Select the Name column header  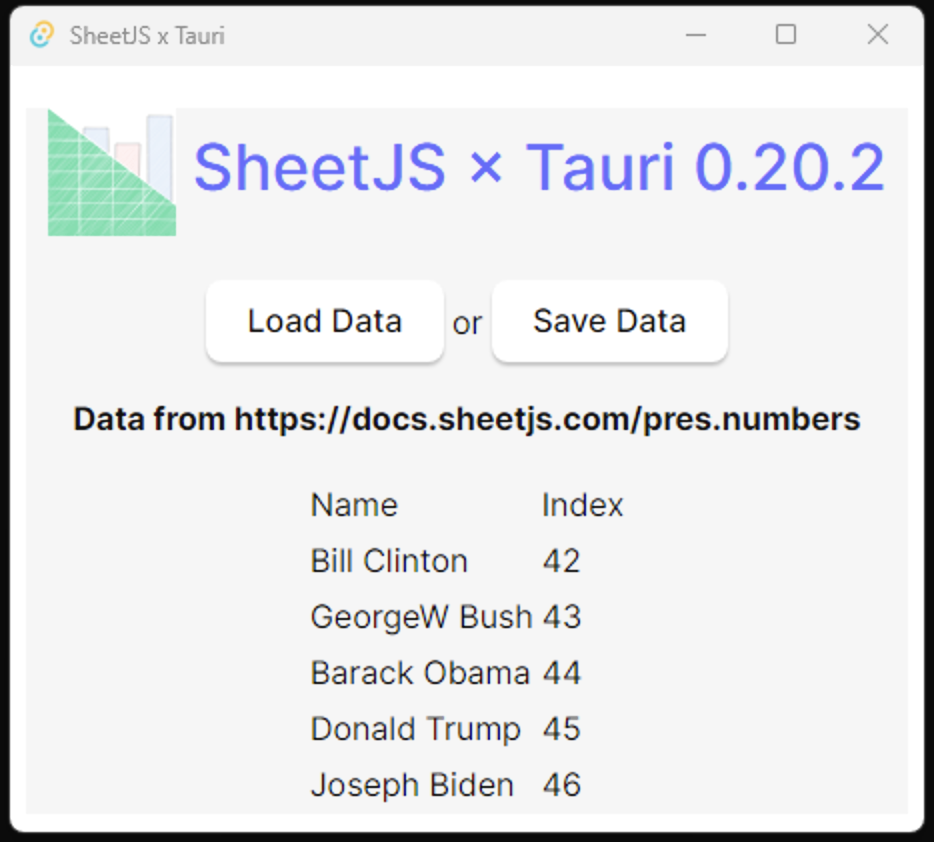pos(354,505)
